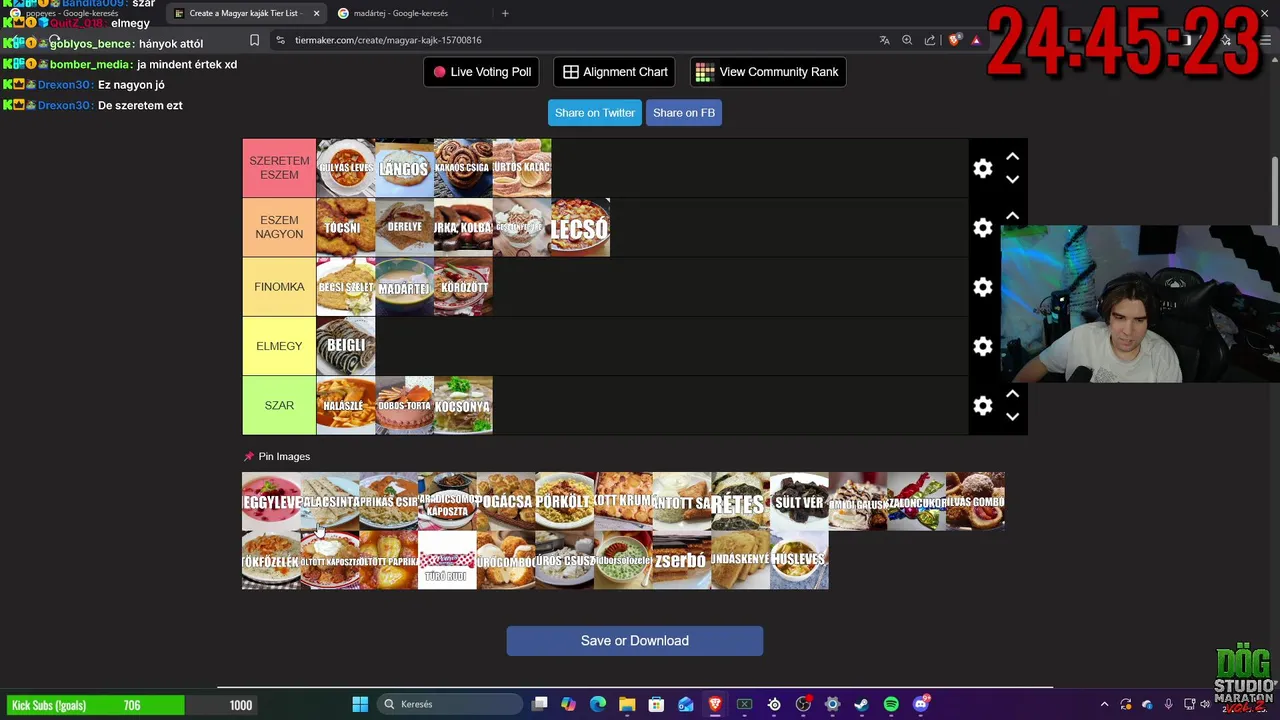The height and width of the screenshot is (720, 1280).
Task: Bookmark this page icon
Action: pos(254,40)
